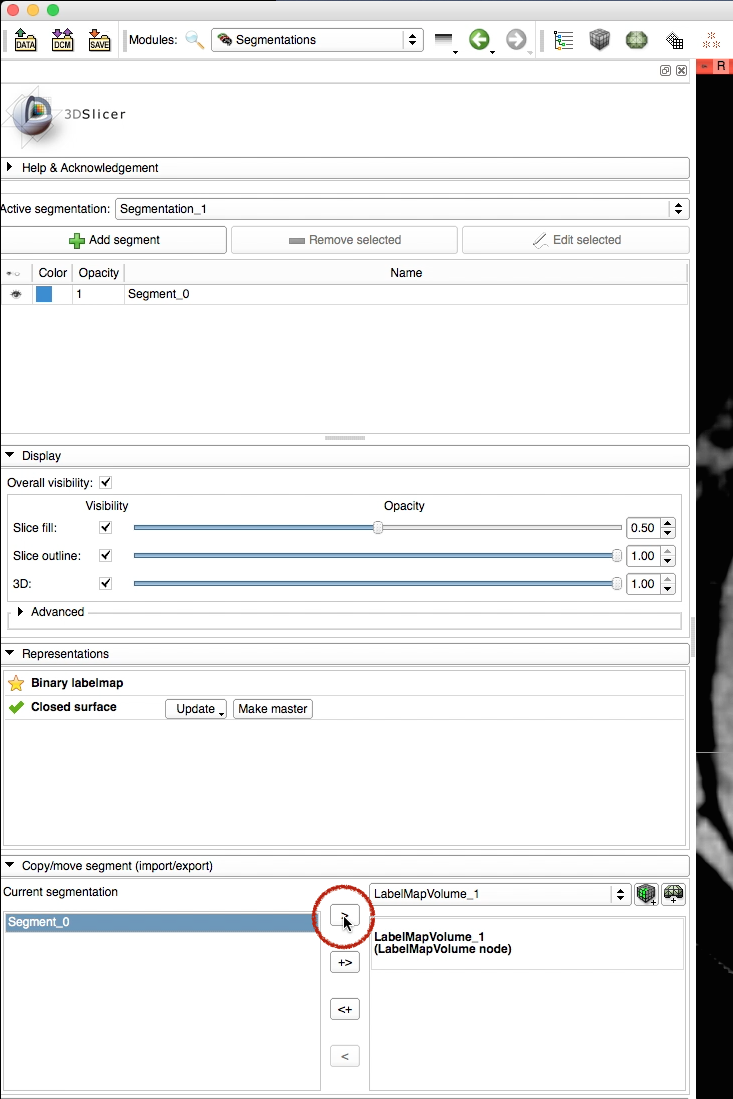Collapse the Display section

[x=345, y=456]
